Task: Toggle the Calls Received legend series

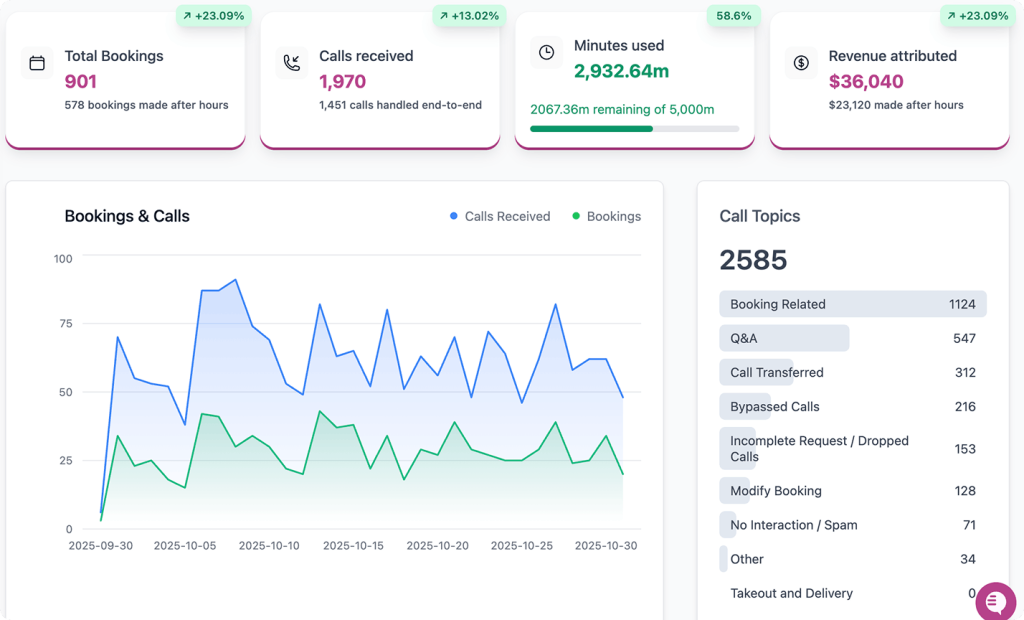Action: [x=500, y=216]
